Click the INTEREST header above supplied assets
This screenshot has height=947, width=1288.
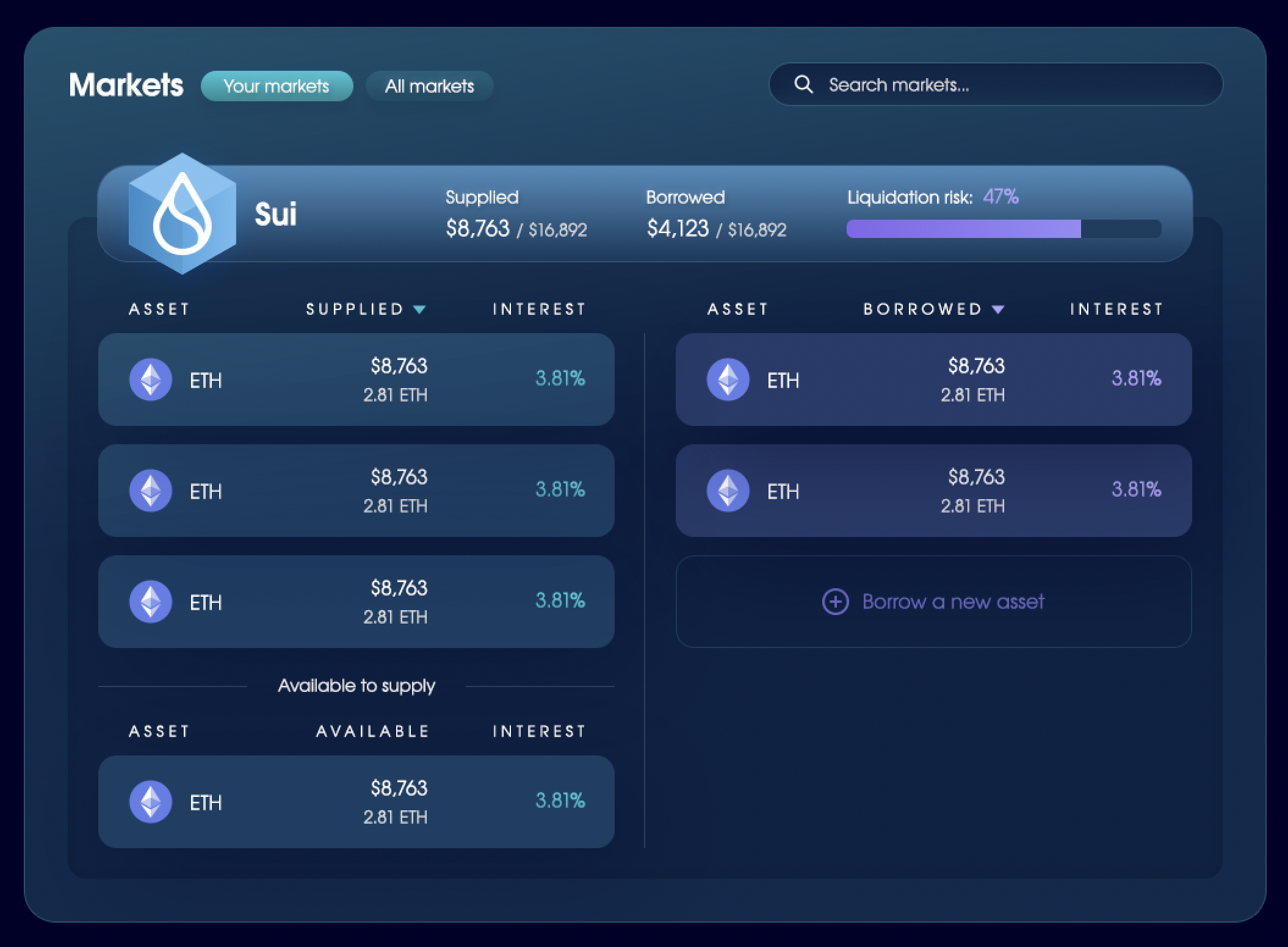coord(539,309)
